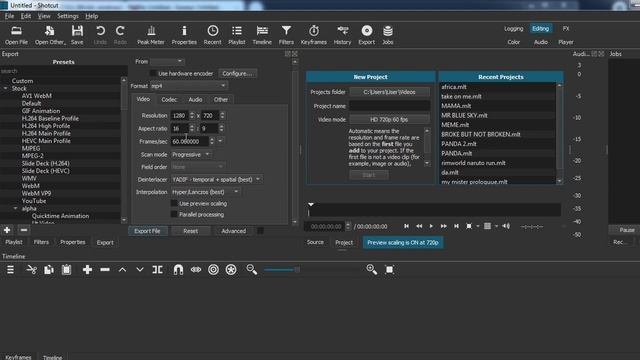Click the player scrub bar
Screen dimensions: 640x360
coord(434,211)
